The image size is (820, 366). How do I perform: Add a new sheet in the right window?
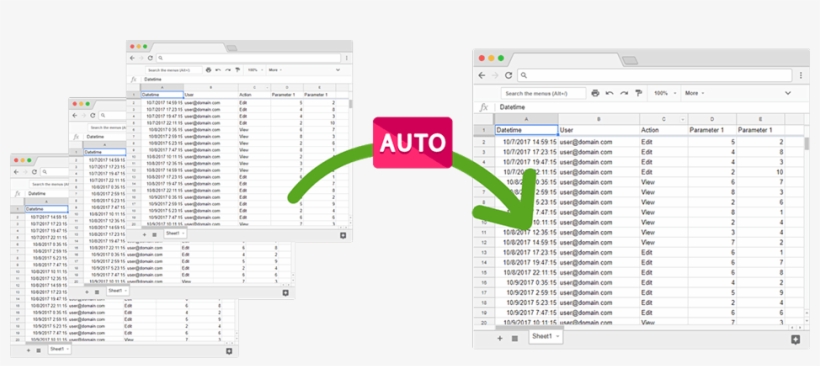(x=499, y=338)
